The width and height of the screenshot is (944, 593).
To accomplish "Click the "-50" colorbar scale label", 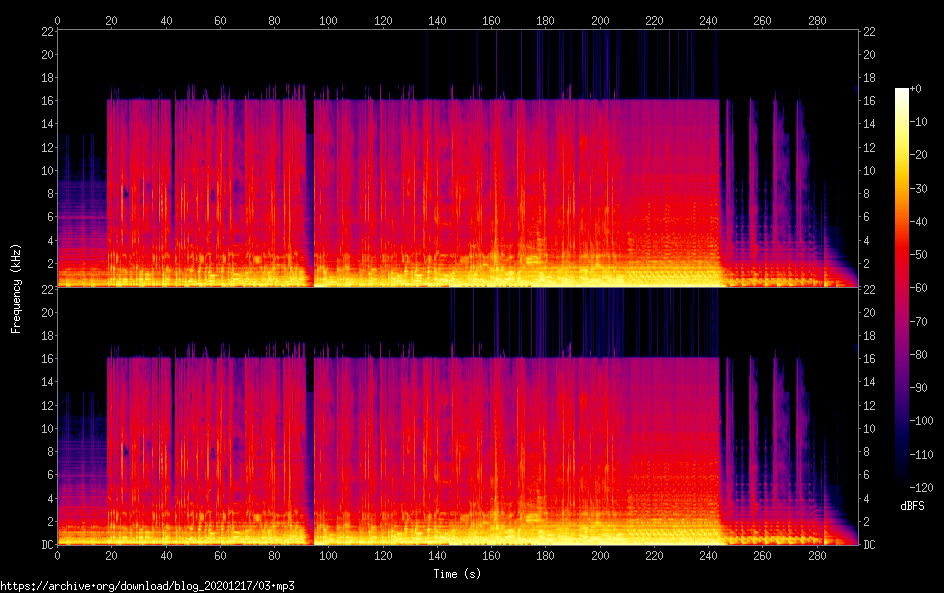I will [919, 255].
